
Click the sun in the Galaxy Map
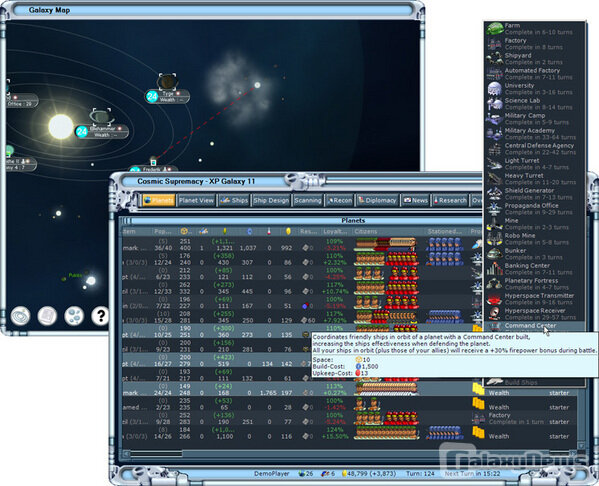pyautogui.click(x=61, y=126)
